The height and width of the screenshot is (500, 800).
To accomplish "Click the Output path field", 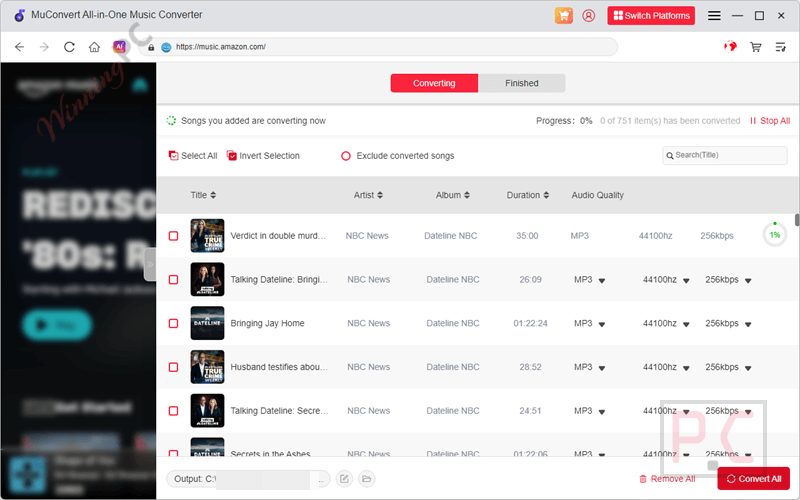I will coord(248,479).
